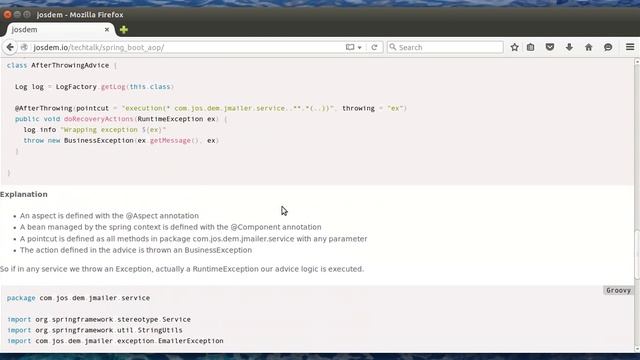Click import line for util.StringUtils
The width and height of the screenshot is (640, 360).
(95, 330)
